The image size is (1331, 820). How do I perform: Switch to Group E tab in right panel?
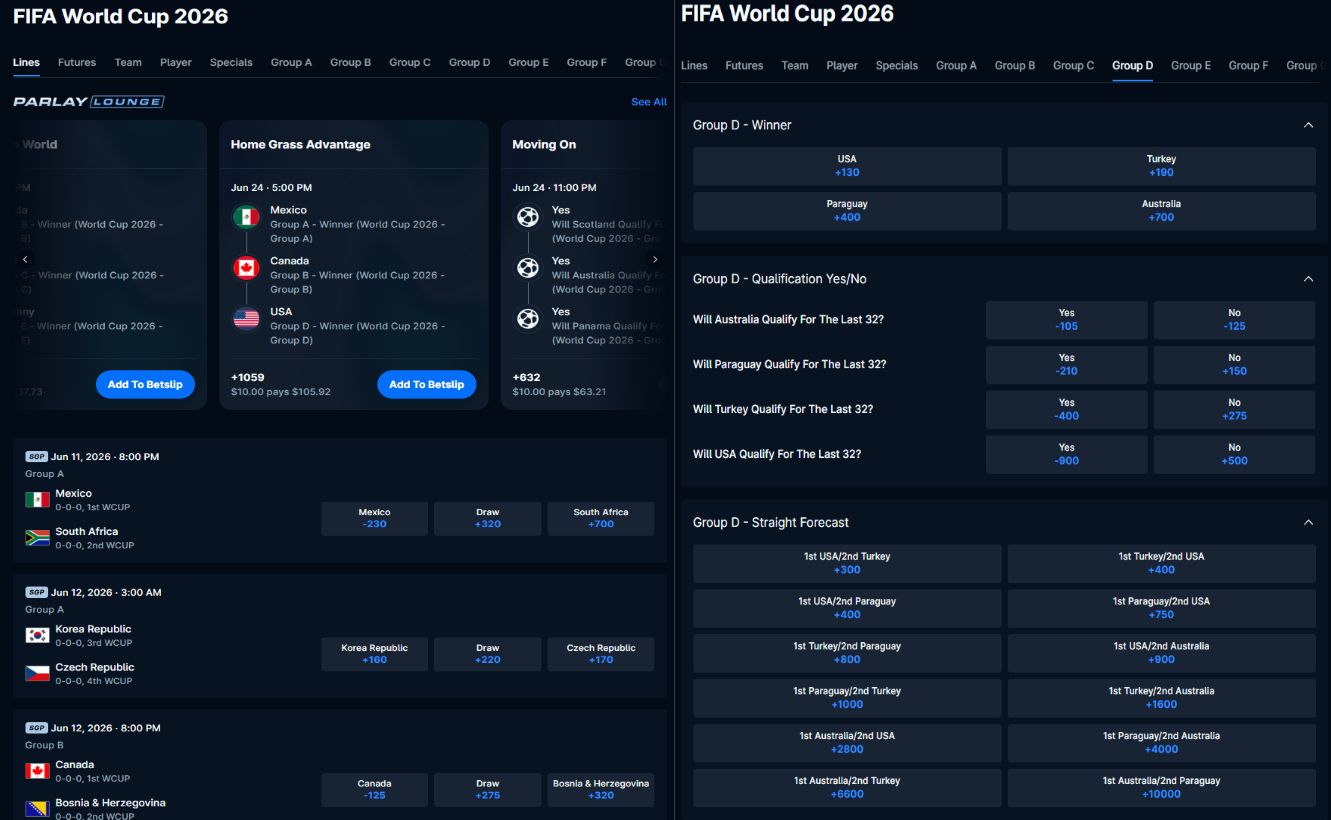pyautogui.click(x=1191, y=65)
